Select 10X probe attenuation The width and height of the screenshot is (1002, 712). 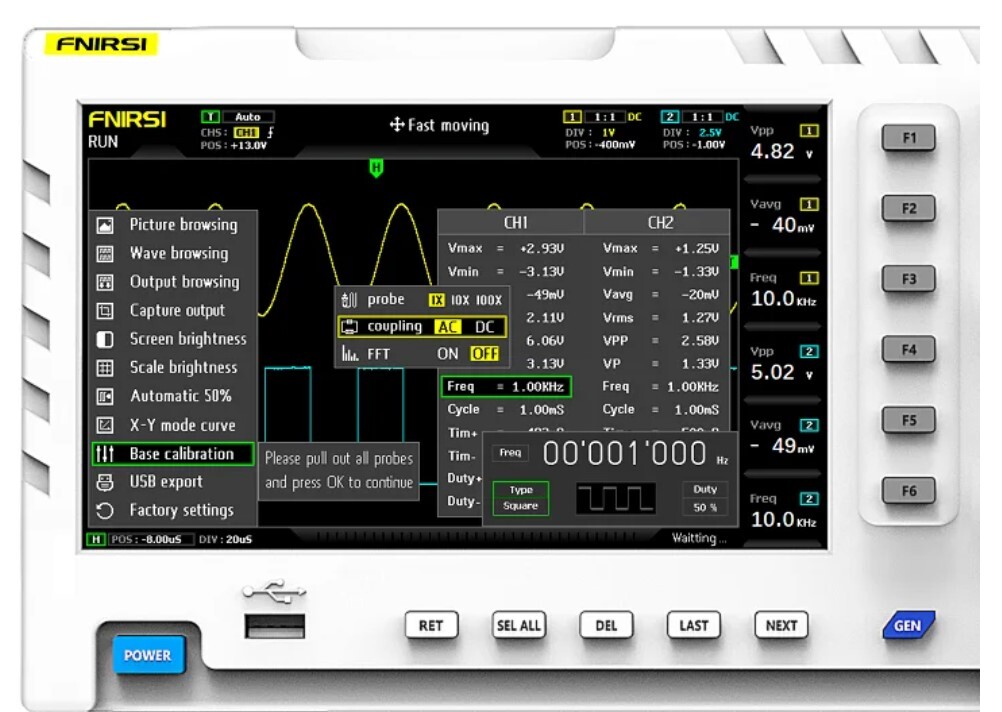459,300
